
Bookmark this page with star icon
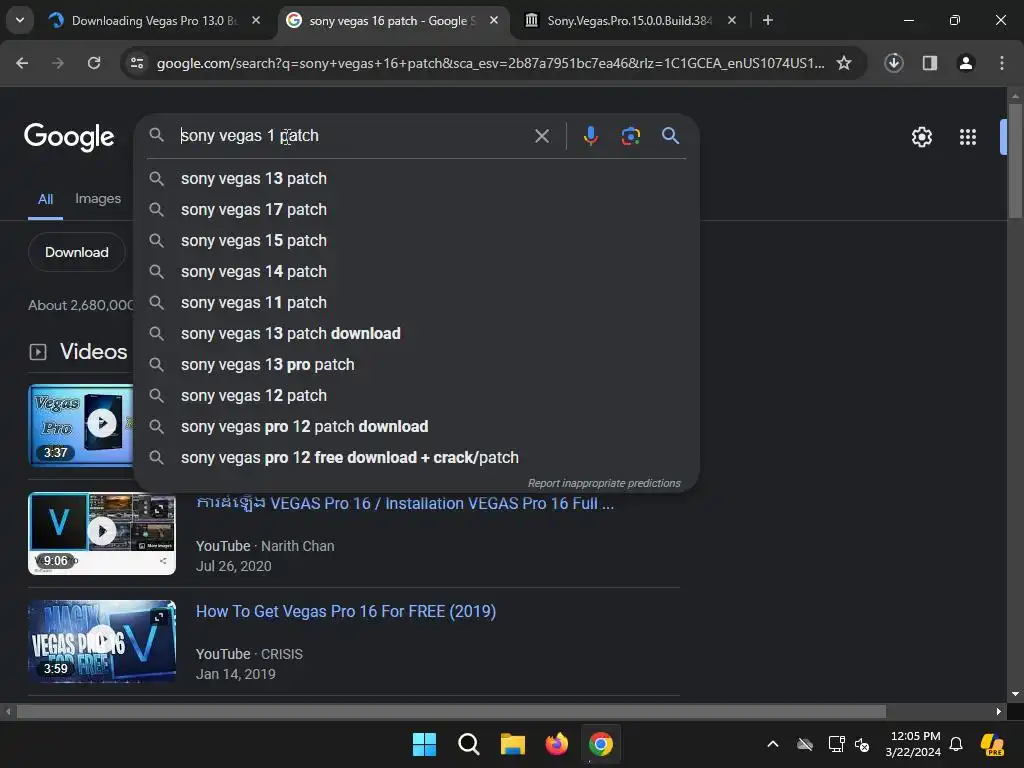coord(844,63)
